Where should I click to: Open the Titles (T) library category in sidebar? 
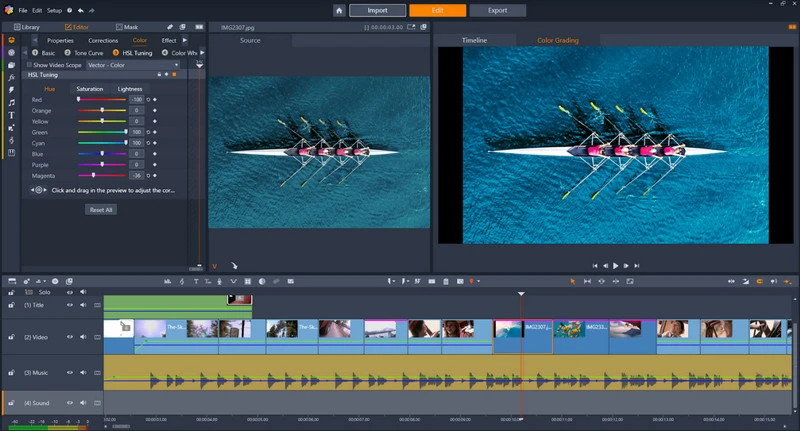11,115
